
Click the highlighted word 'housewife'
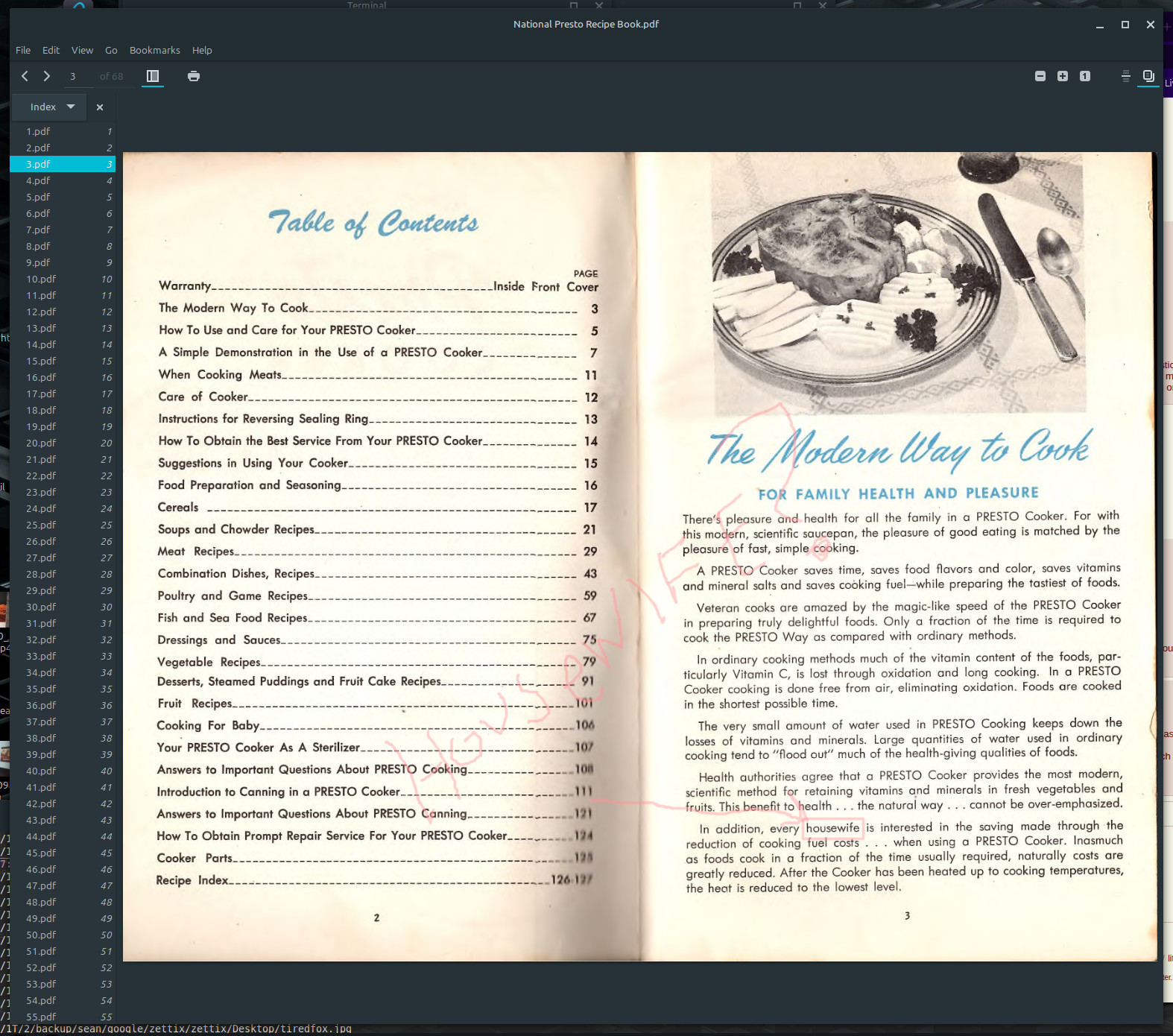[832, 828]
